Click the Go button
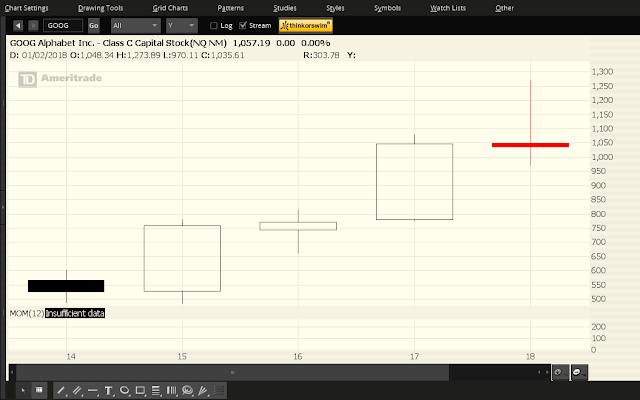 (93, 26)
